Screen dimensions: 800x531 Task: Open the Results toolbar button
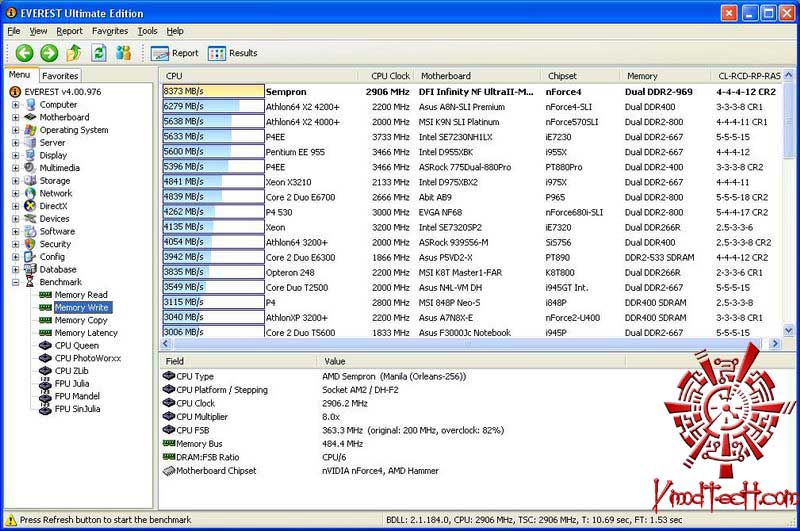click(x=232, y=53)
